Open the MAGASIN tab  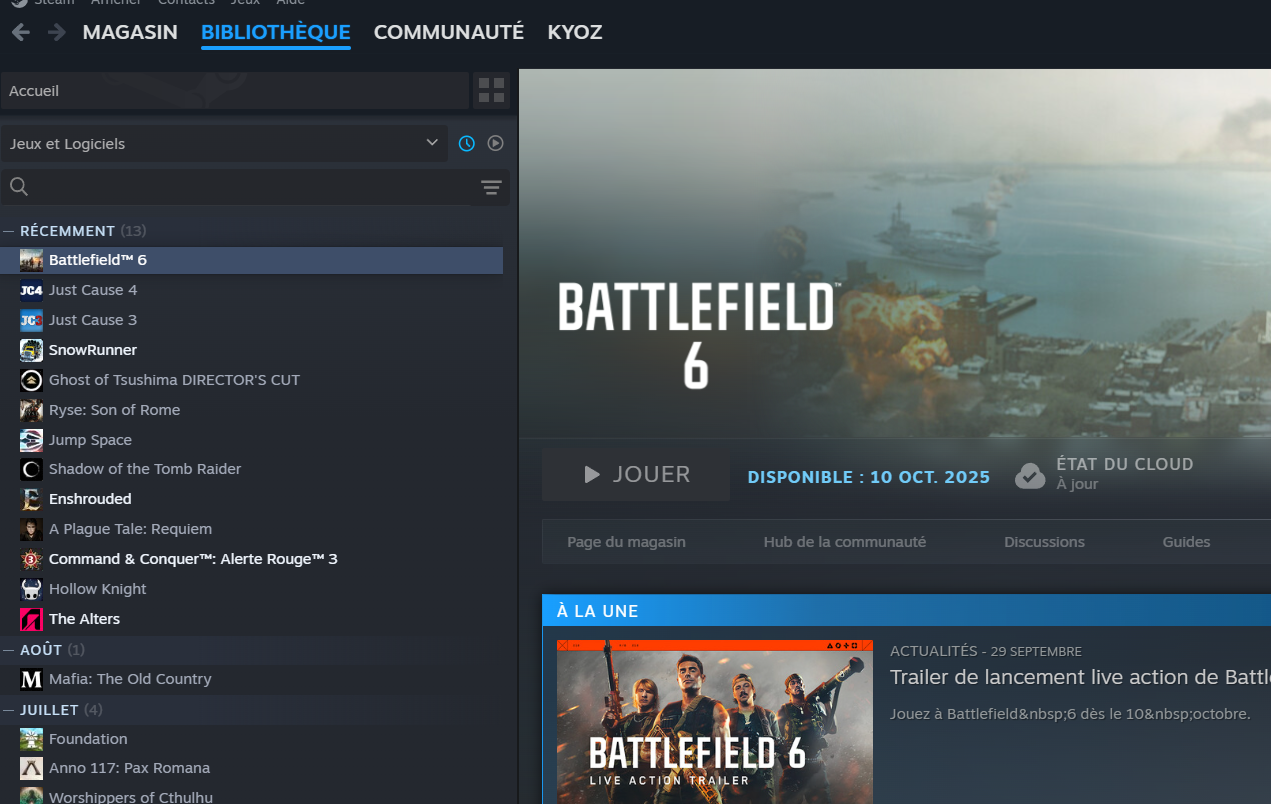point(130,32)
